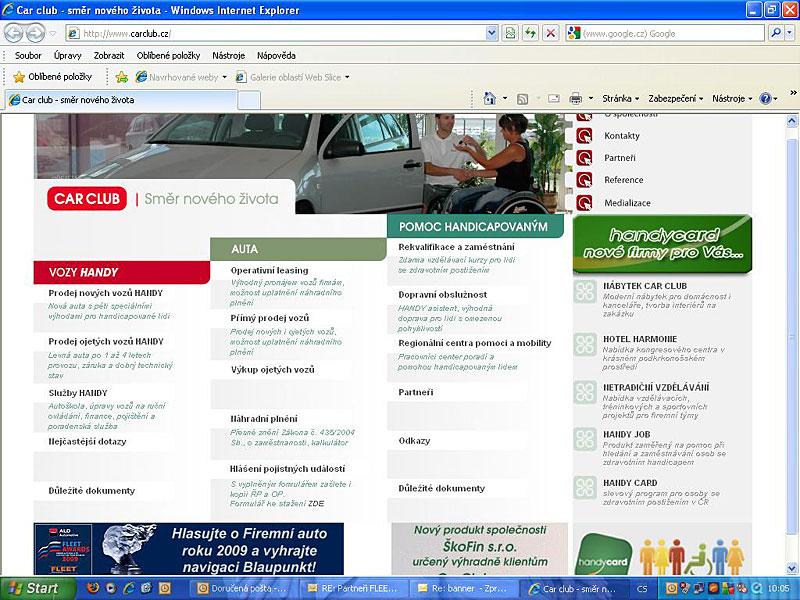The width and height of the screenshot is (800, 600).
Task: Launch Internet Explorer from quick launch
Action: click(129, 588)
